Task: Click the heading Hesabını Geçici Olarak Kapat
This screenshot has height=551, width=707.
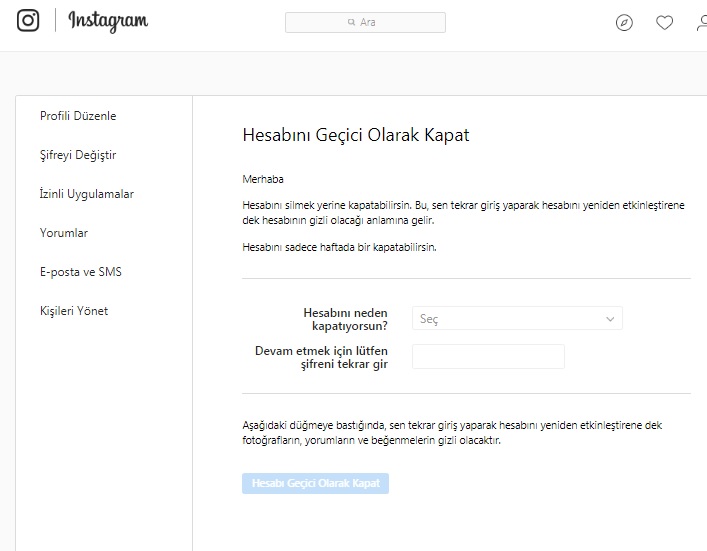Action: pyautogui.click(x=356, y=135)
